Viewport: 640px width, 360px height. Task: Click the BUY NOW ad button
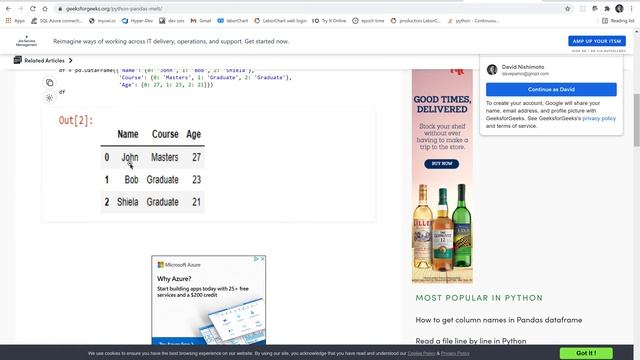coord(442,164)
